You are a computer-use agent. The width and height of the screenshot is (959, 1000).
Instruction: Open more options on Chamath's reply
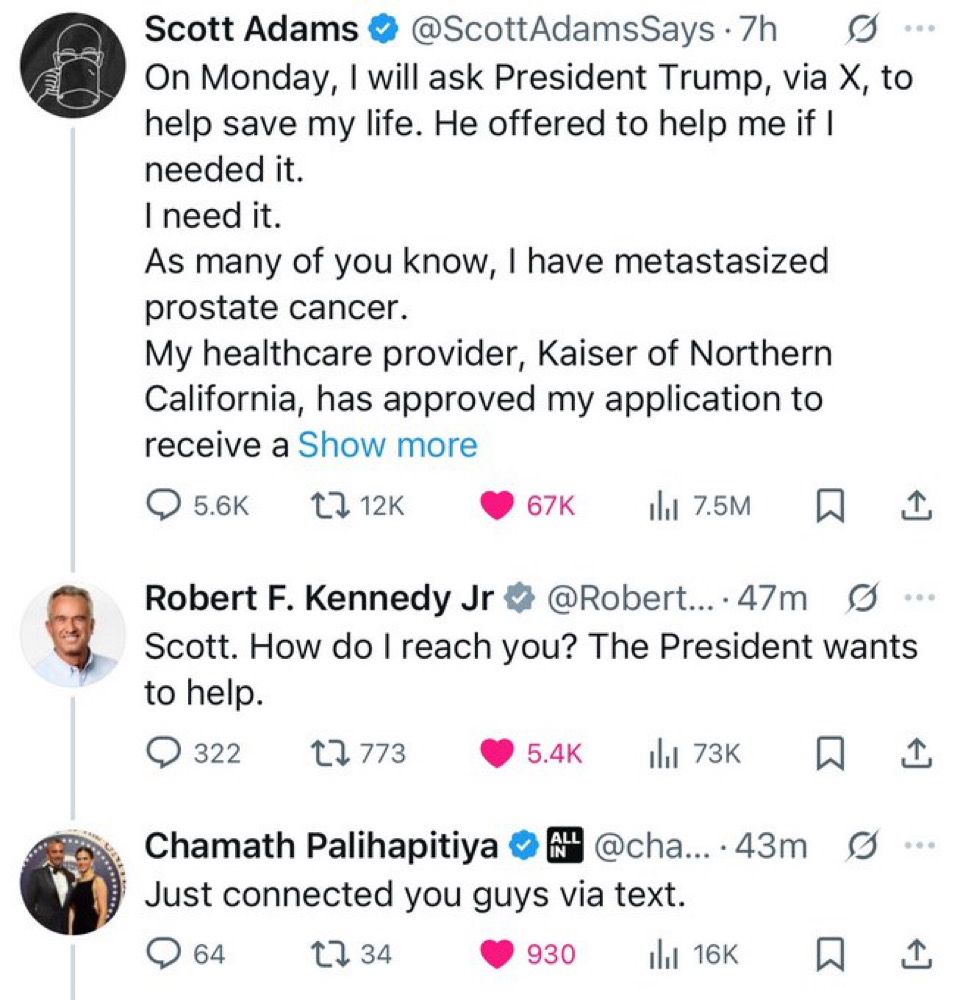915,846
